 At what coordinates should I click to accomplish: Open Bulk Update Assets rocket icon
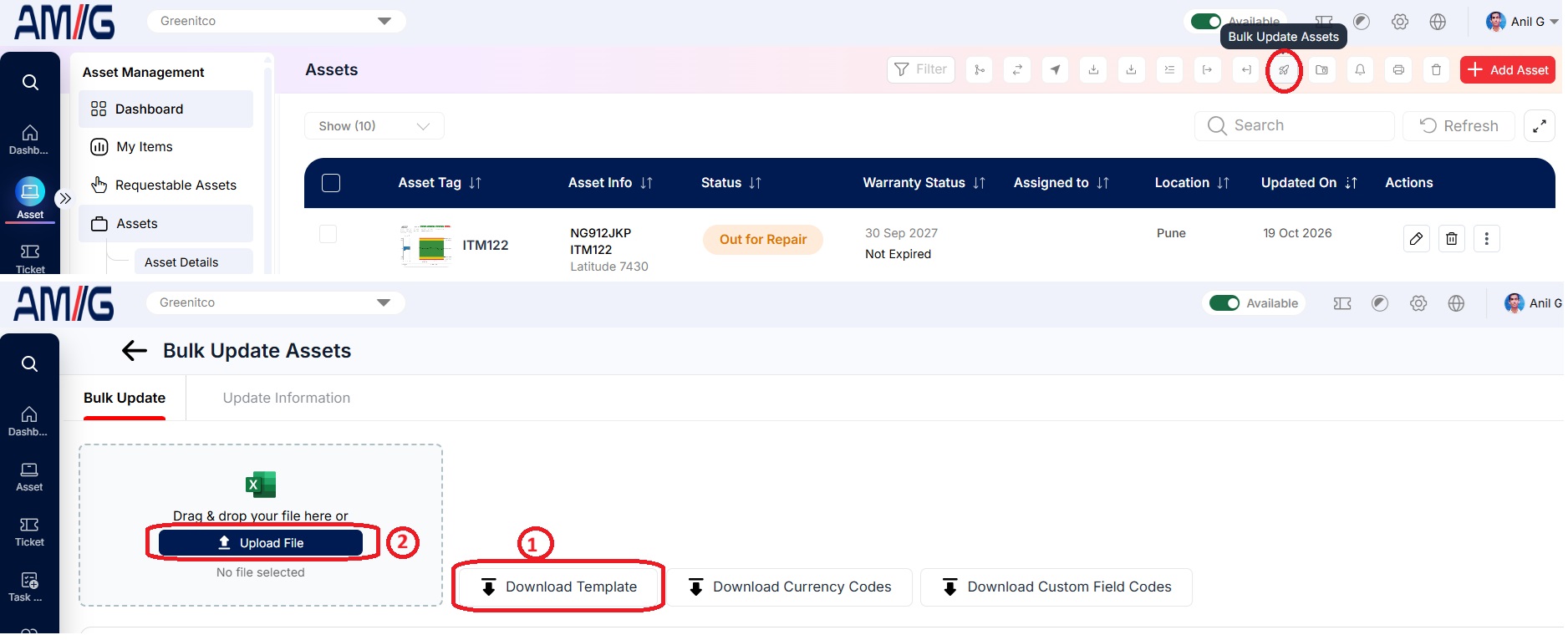(1284, 70)
